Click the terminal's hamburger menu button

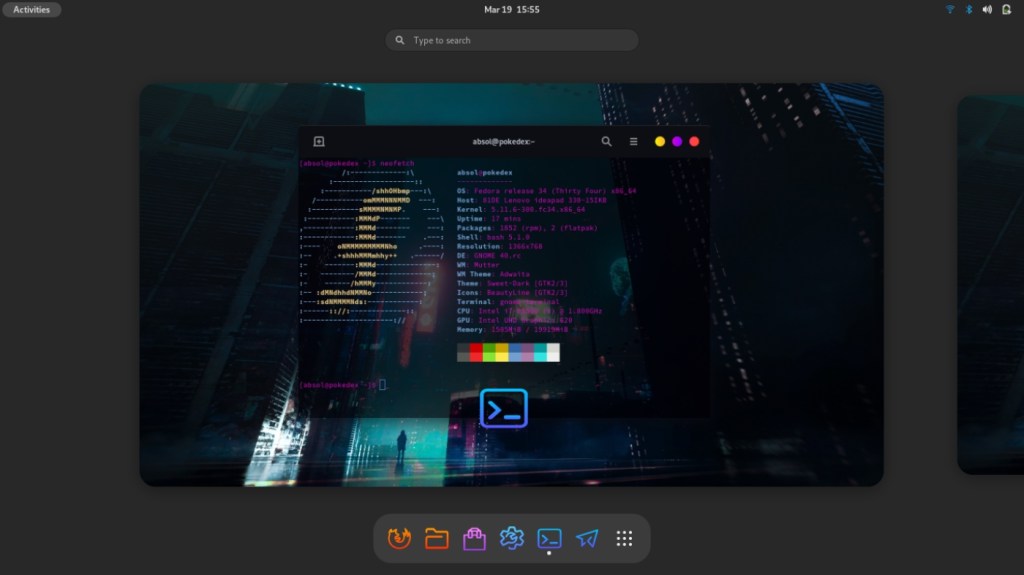[x=633, y=142]
